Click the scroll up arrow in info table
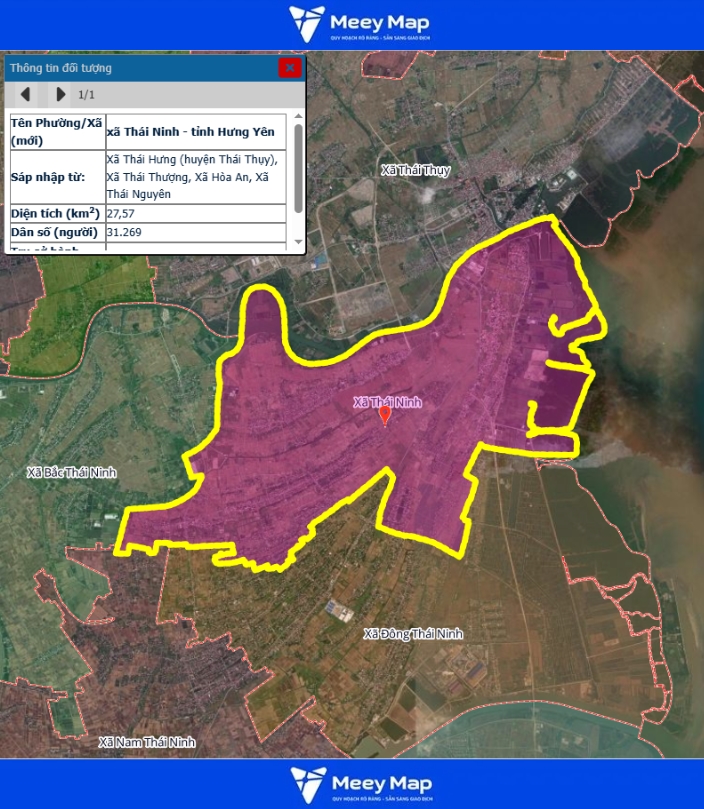The image size is (704, 809). (x=298, y=117)
